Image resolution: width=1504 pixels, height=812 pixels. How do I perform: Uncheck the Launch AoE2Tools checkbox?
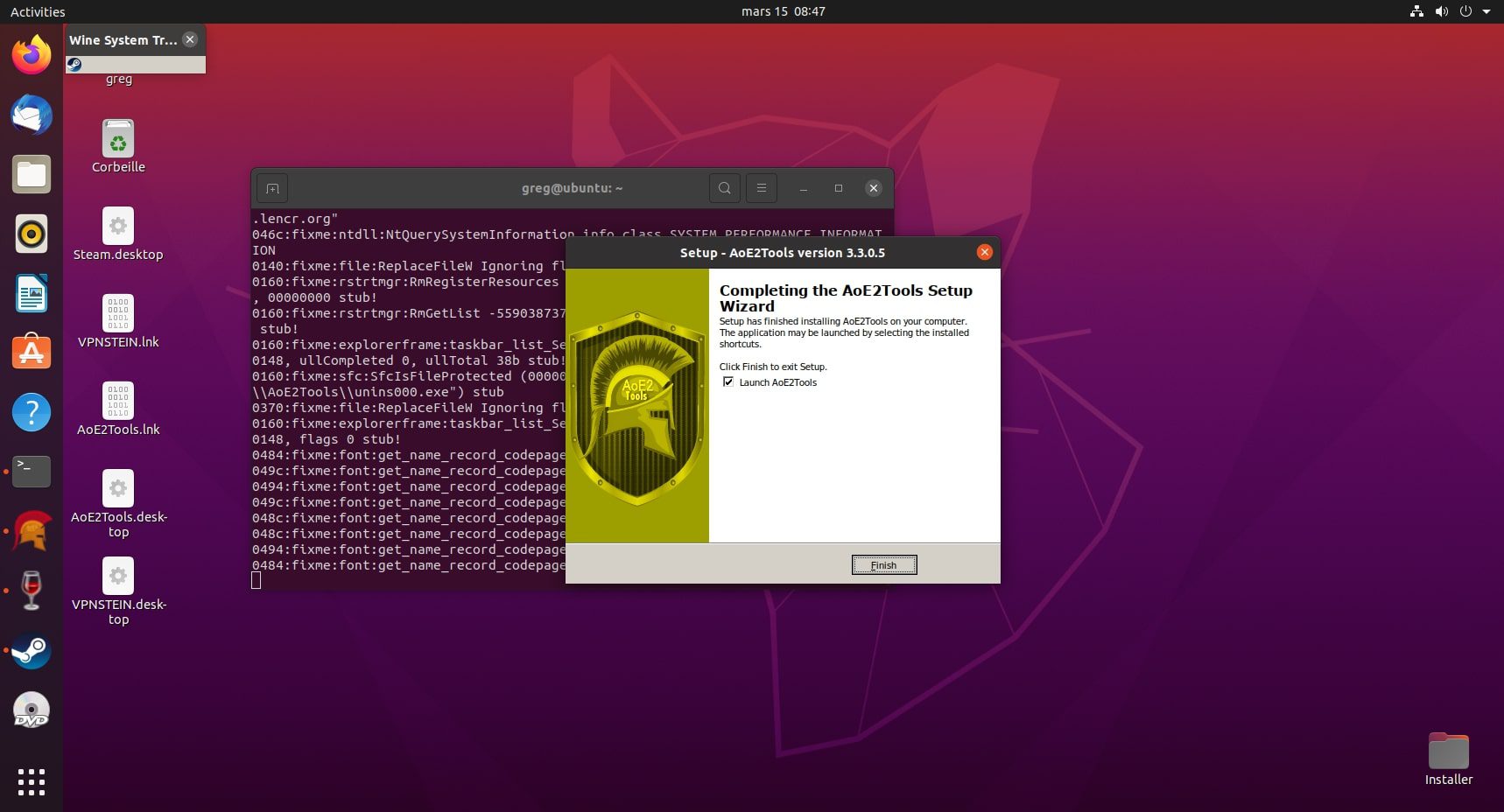click(728, 382)
